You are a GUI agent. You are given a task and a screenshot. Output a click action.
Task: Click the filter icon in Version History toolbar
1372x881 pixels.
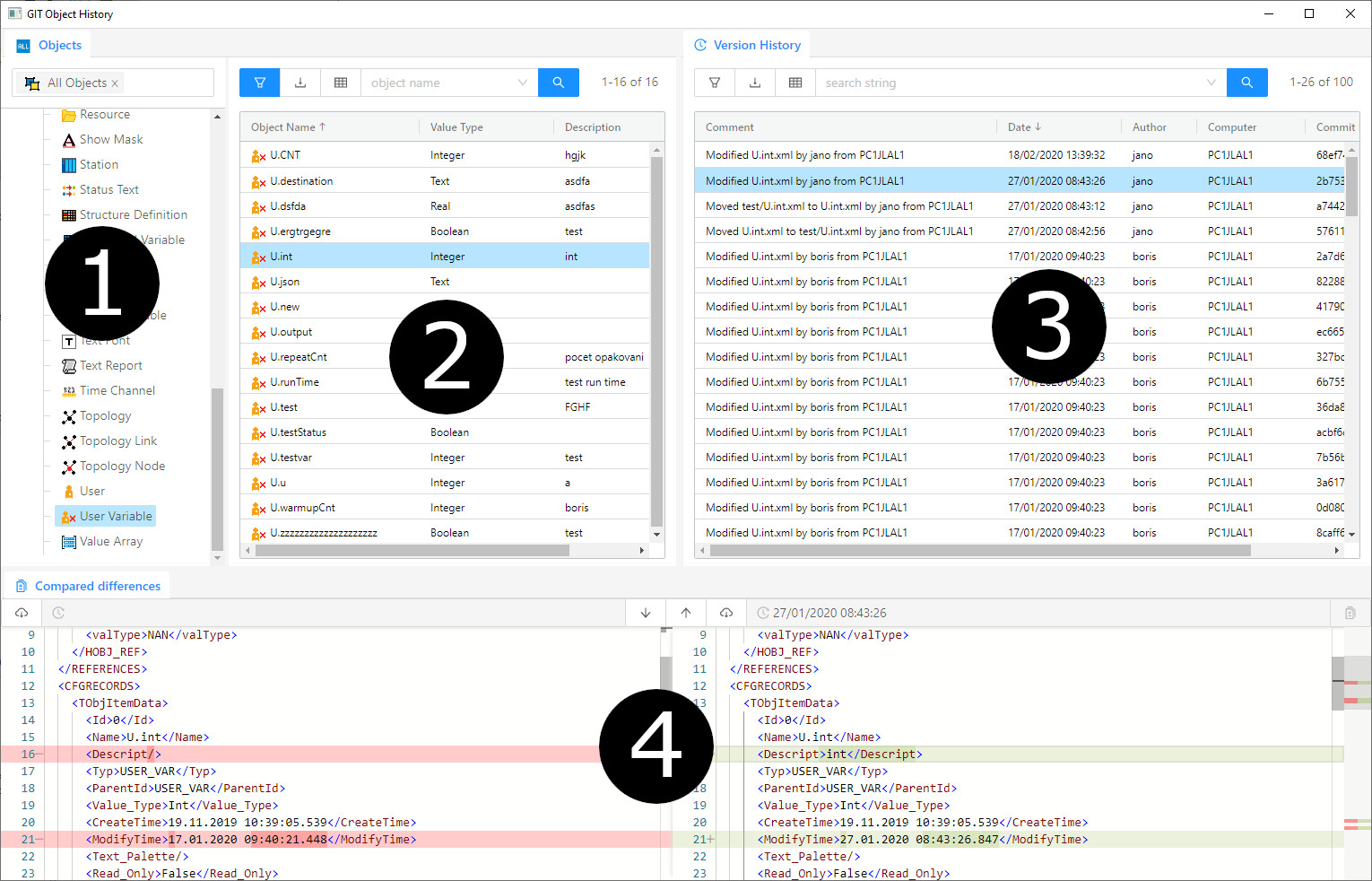click(715, 83)
